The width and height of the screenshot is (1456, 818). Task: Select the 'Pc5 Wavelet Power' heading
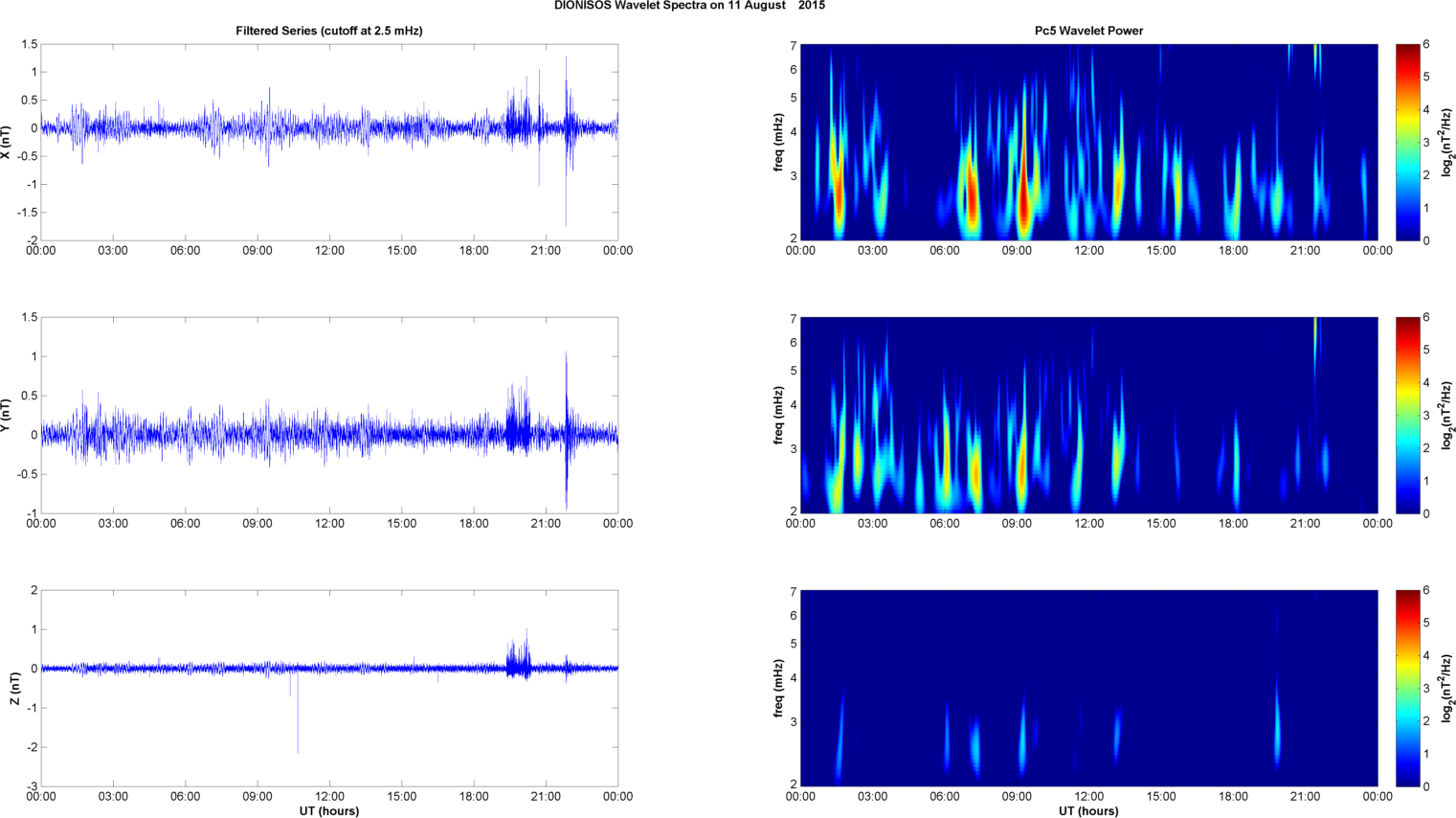coord(1088,31)
